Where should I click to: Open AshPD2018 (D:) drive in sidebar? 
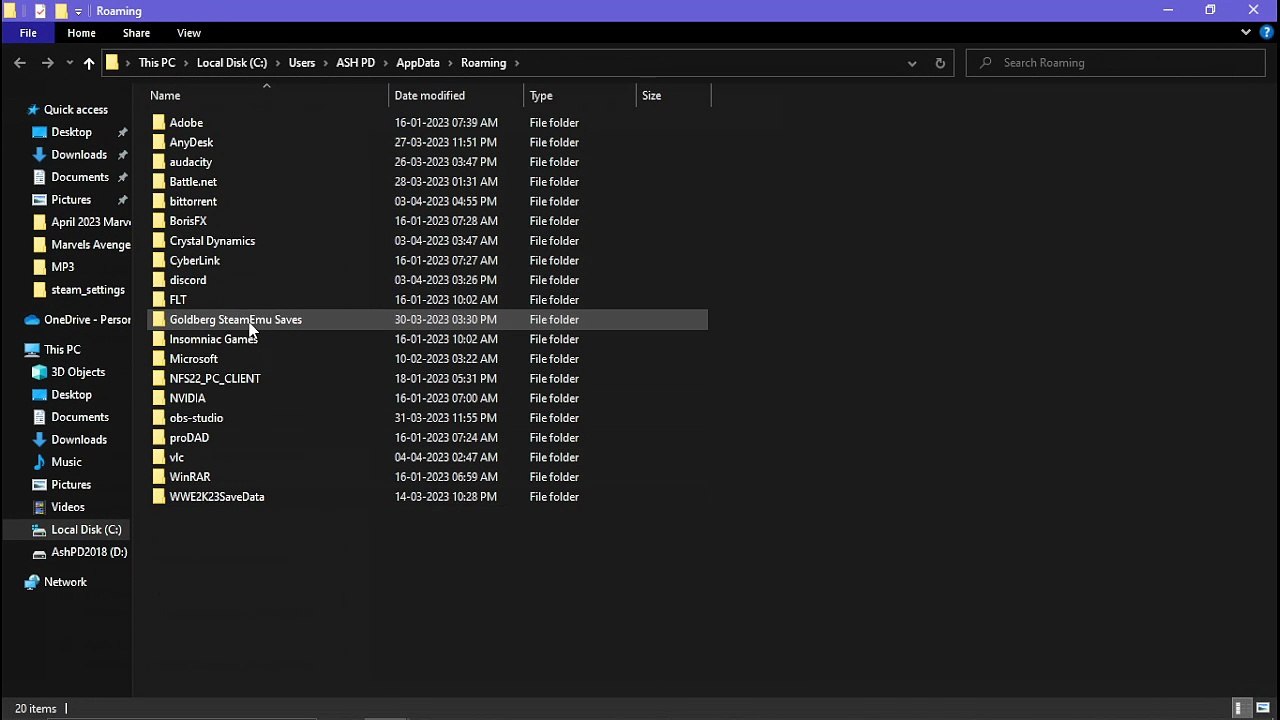point(89,552)
